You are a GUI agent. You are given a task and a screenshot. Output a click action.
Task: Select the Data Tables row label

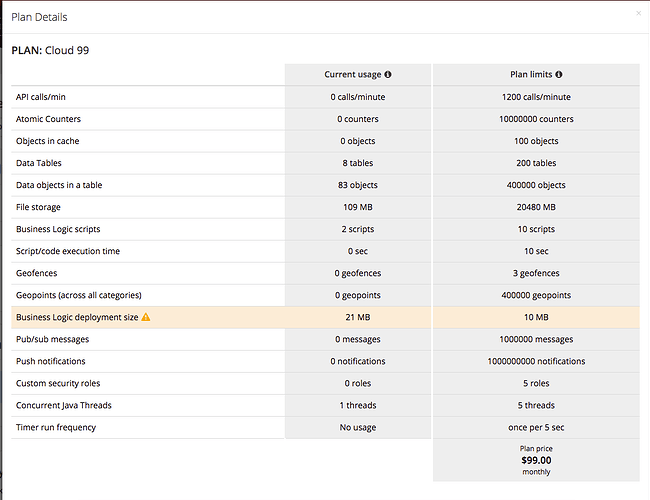pyautogui.click(x=40, y=163)
